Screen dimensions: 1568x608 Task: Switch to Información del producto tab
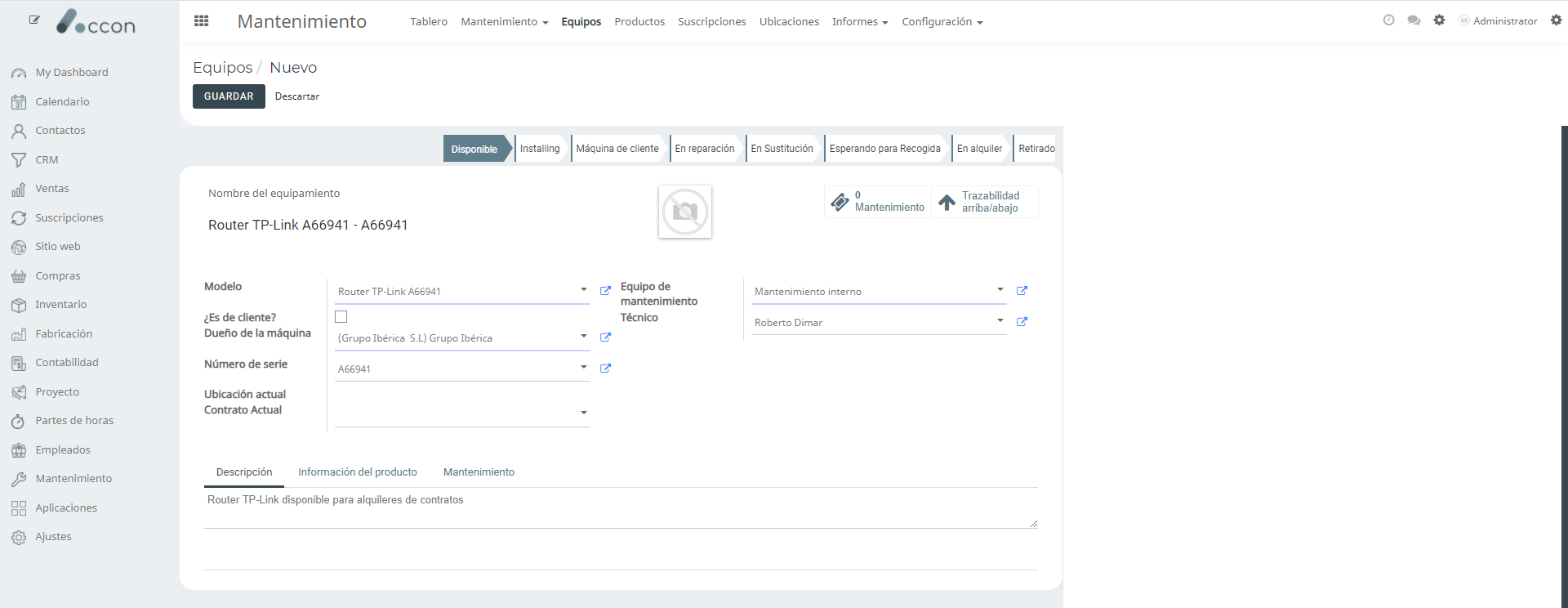coord(358,472)
